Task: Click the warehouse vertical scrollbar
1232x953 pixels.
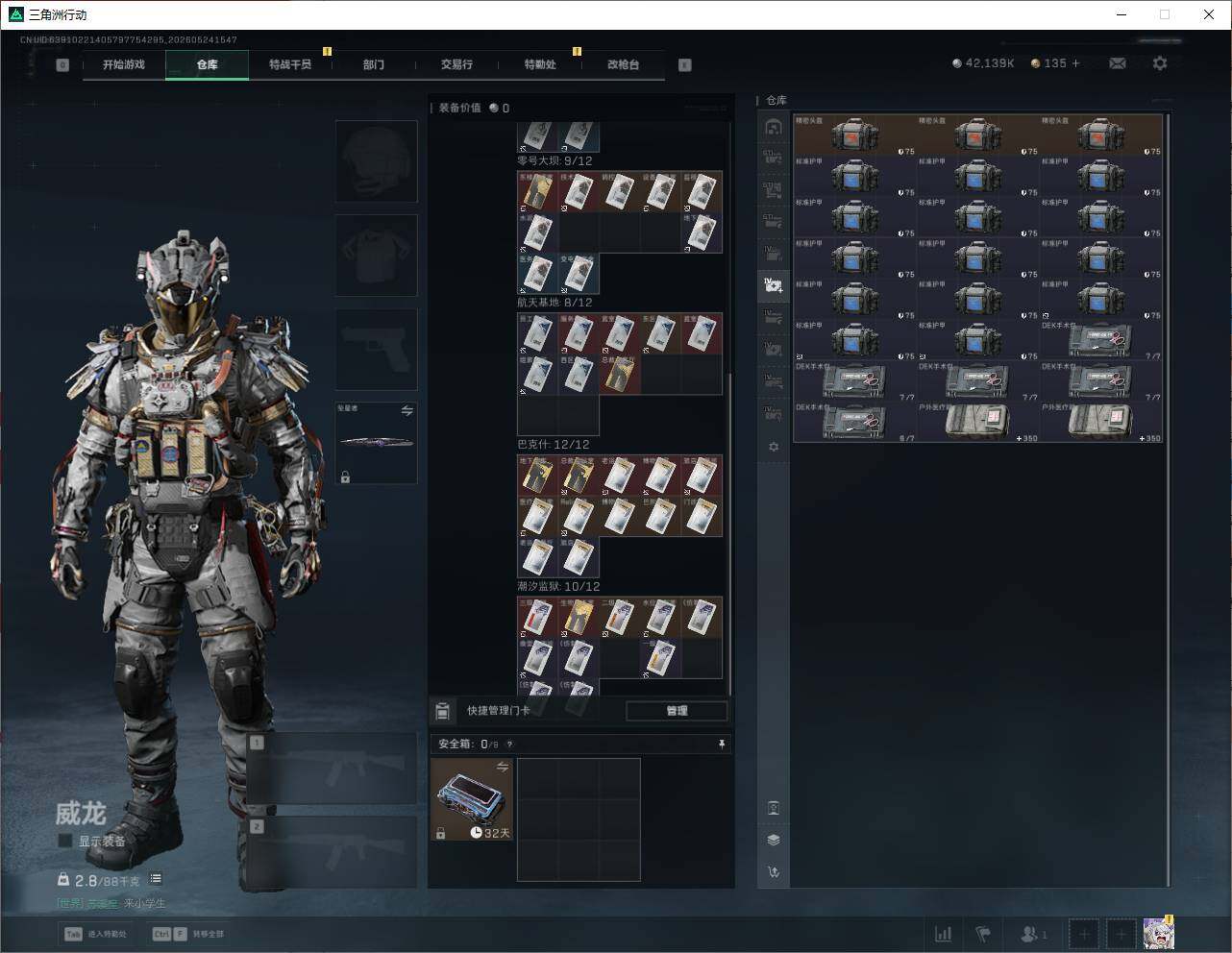Action: click(1168, 500)
